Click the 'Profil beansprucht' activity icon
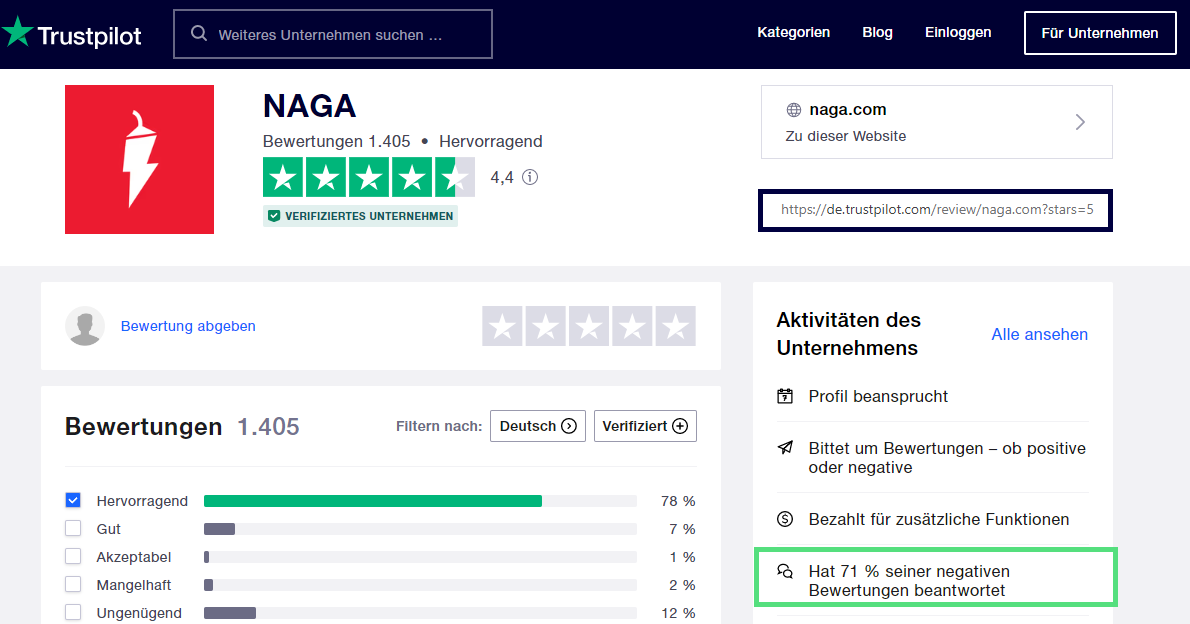This screenshot has width=1190, height=624. pos(786,396)
